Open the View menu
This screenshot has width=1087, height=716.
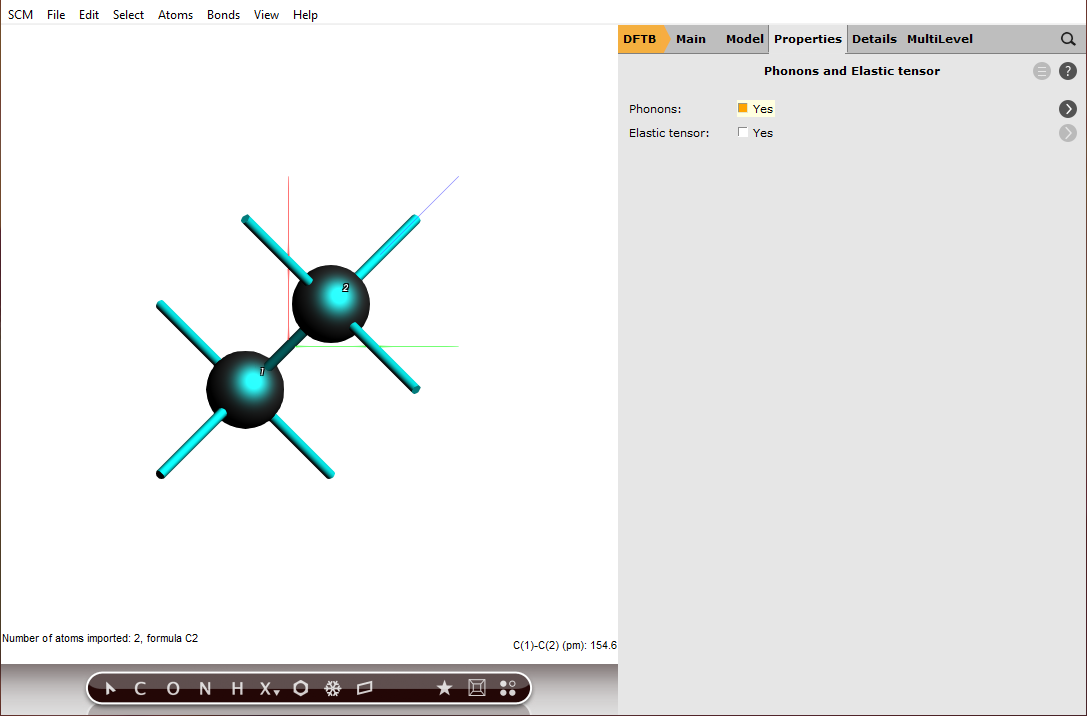coord(266,15)
